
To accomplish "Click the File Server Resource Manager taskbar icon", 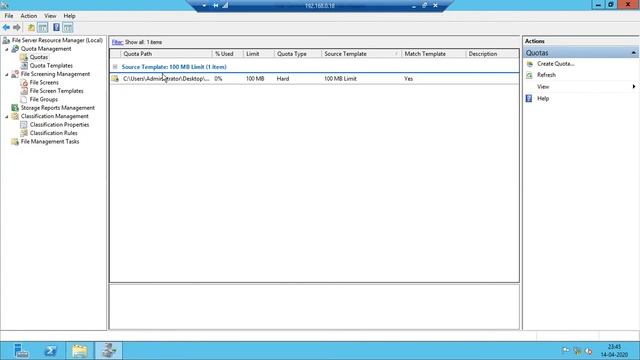I will [109, 351].
